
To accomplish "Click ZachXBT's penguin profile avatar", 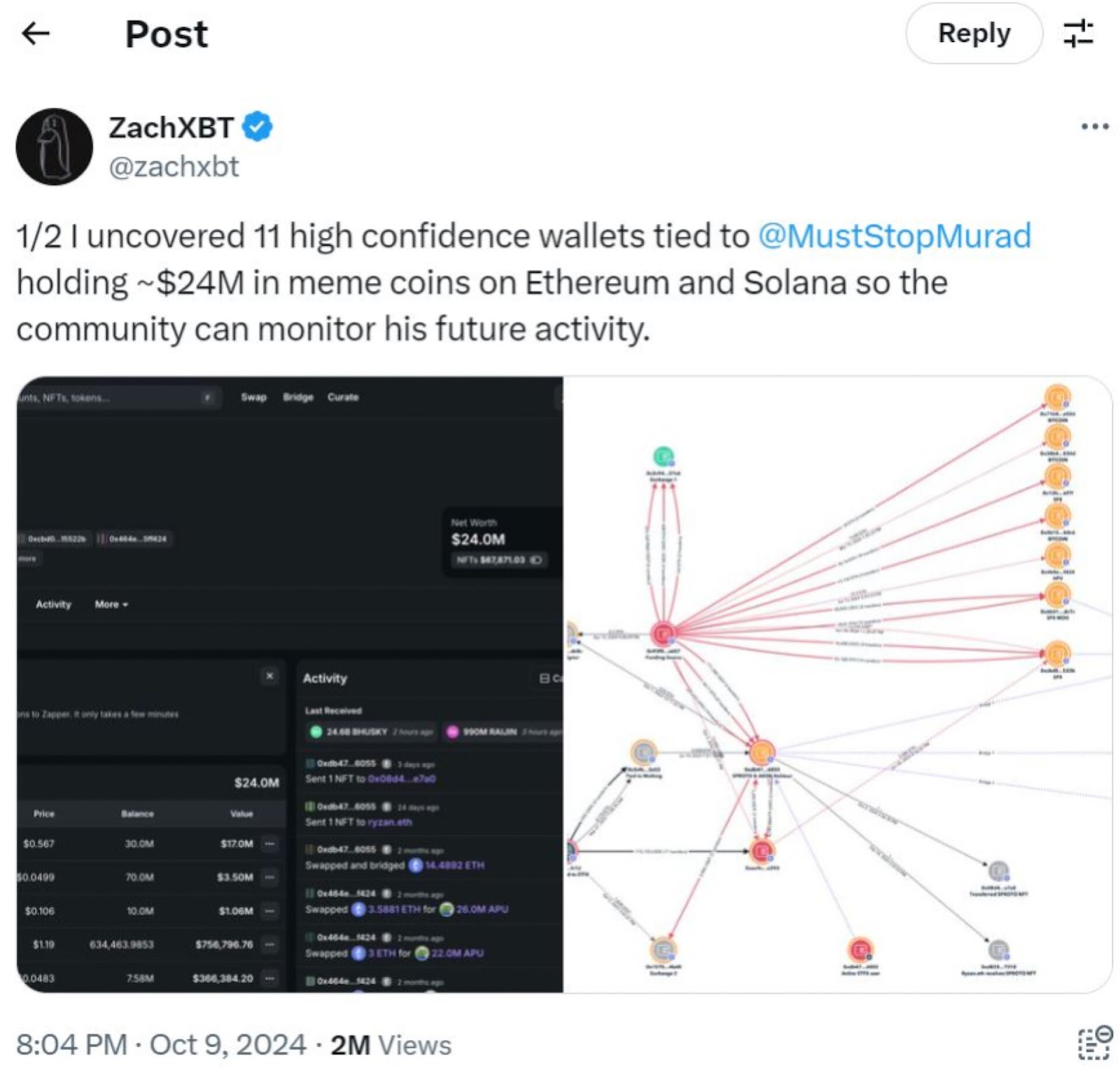I will pos(55,147).
